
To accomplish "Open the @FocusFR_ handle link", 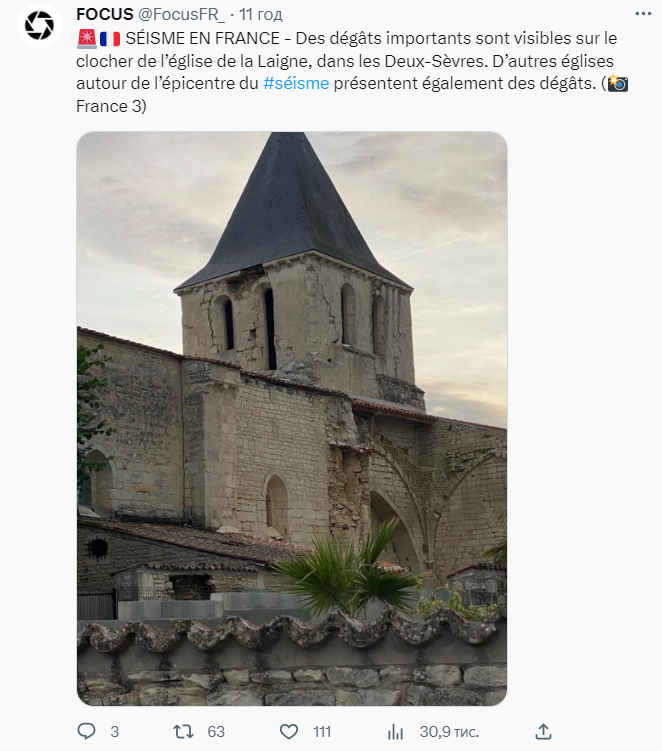I will click(x=181, y=14).
